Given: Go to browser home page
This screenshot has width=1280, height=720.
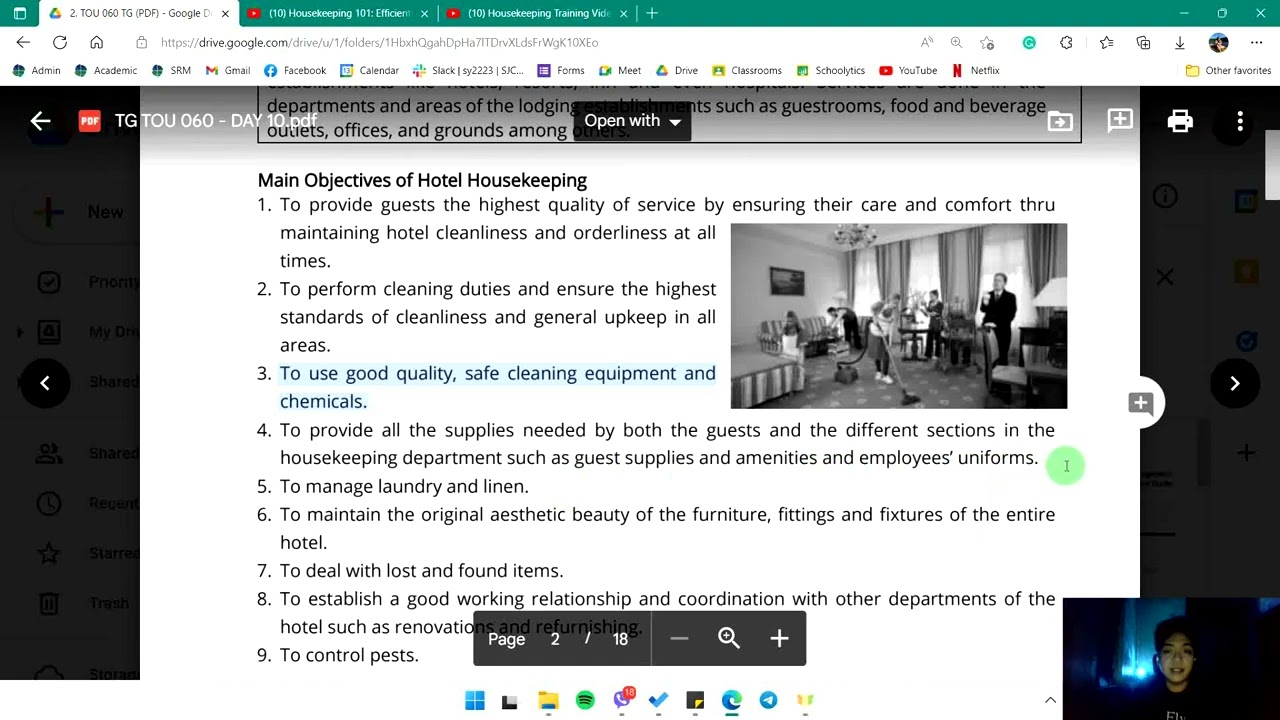Looking at the screenshot, I should coord(97,42).
